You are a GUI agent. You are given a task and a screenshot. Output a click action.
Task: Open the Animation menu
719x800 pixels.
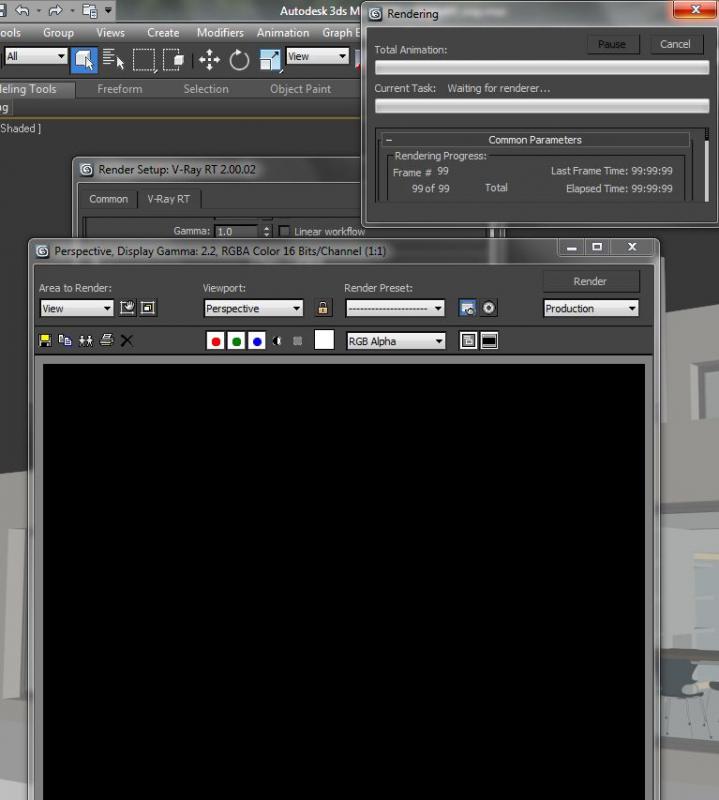(x=283, y=33)
